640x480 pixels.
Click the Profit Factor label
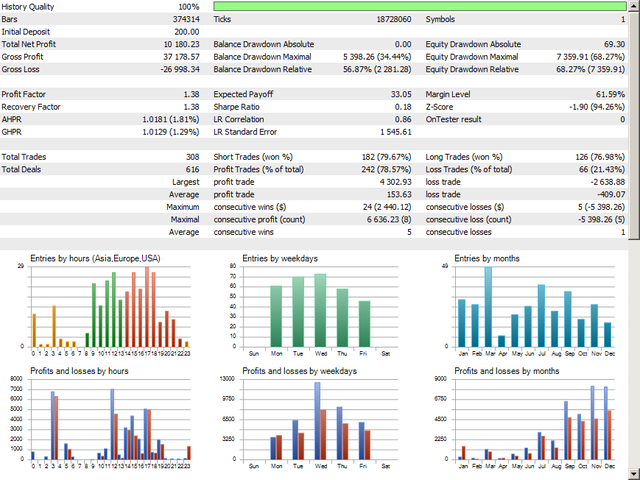click(x=26, y=93)
